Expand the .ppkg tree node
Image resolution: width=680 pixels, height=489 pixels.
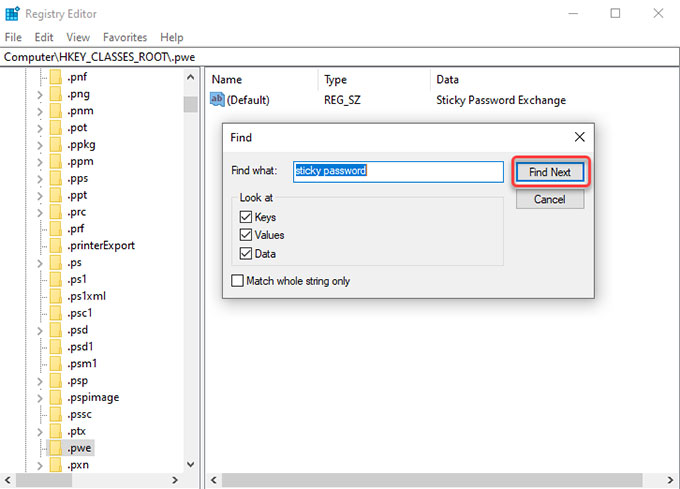point(40,145)
